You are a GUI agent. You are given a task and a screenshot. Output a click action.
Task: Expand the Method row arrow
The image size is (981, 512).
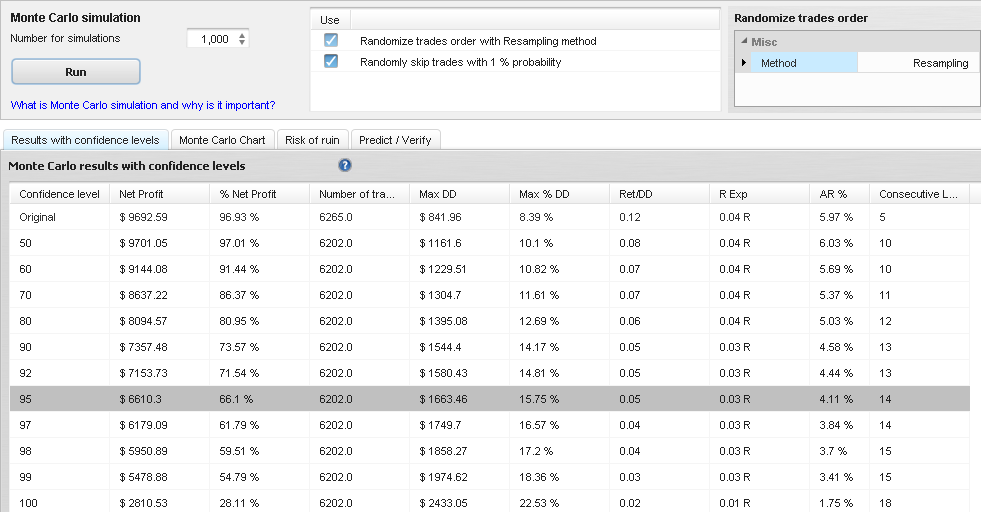pos(743,63)
